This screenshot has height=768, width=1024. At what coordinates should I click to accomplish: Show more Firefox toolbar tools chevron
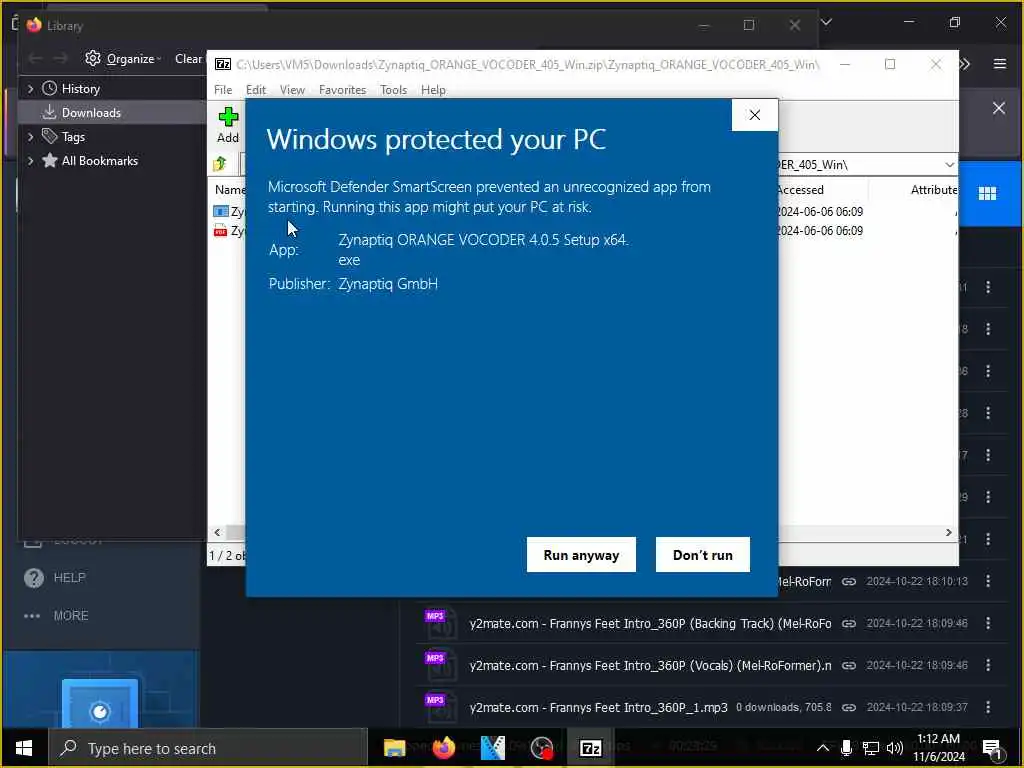(x=965, y=63)
